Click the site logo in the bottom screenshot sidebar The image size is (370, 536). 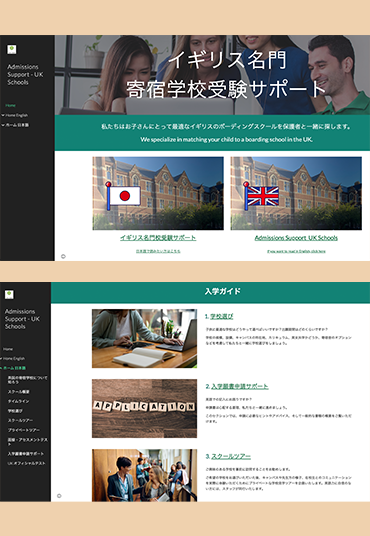pos(9,294)
